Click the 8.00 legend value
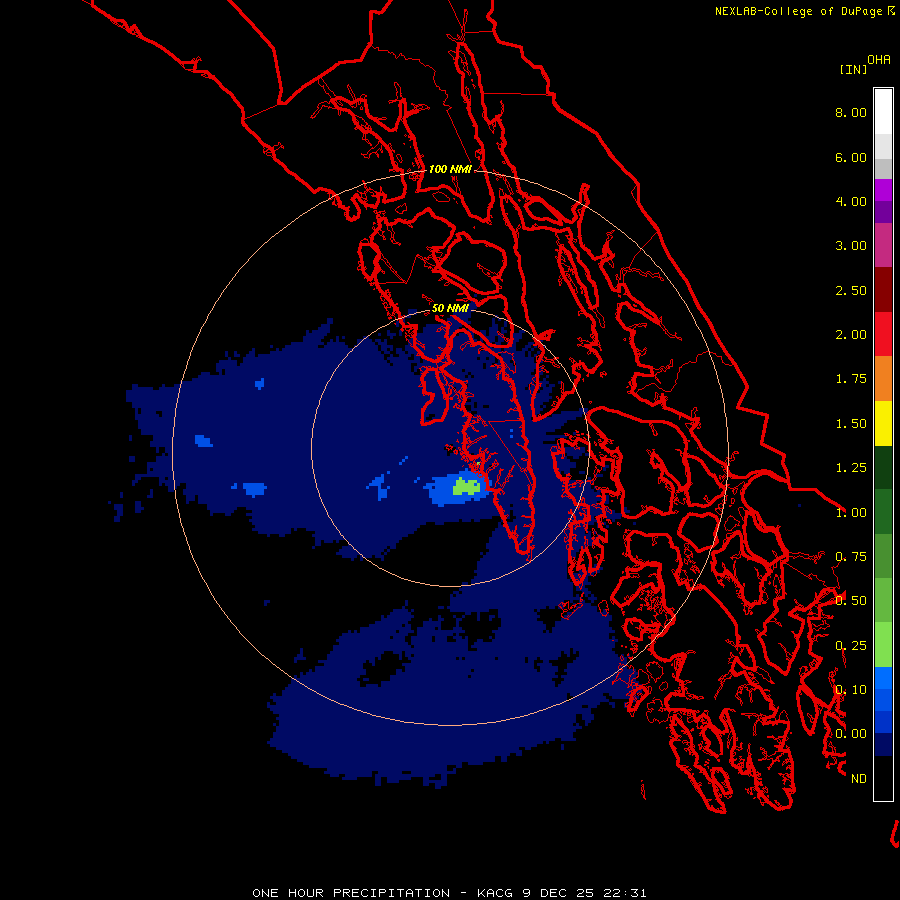The width and height of the screenshot is (900, 900). pyautogui.click(x=851, y=112)
